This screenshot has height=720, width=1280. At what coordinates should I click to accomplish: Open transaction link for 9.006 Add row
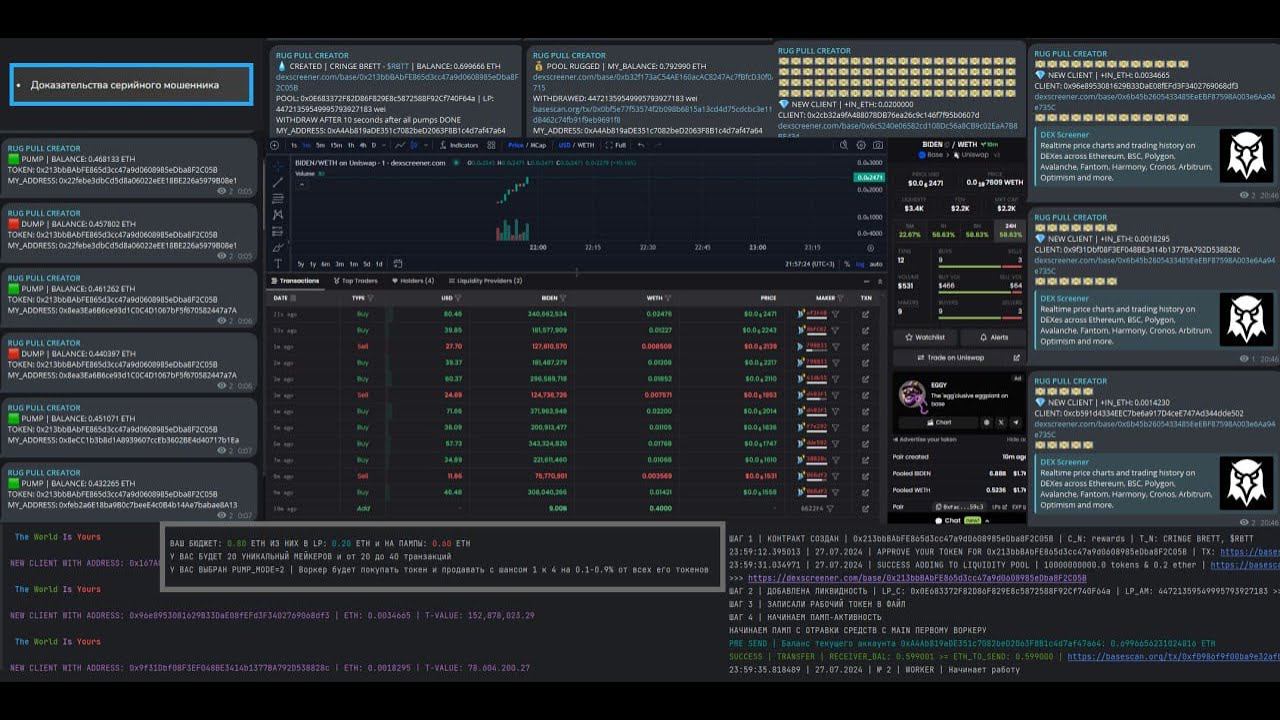point(865,508)
